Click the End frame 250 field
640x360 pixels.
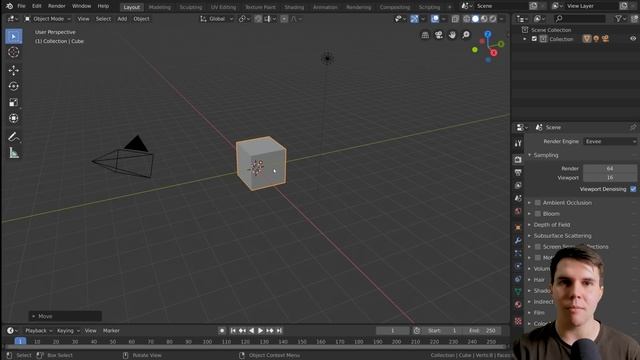tap(482, 331)
